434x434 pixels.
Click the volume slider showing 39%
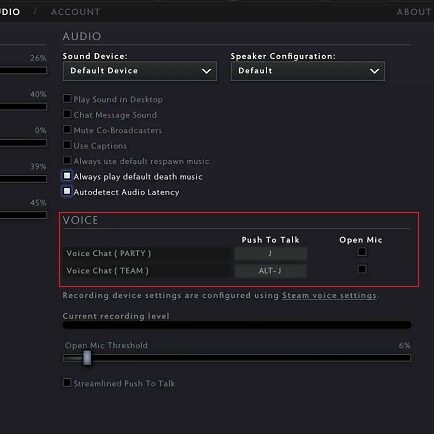pos(23,179)
